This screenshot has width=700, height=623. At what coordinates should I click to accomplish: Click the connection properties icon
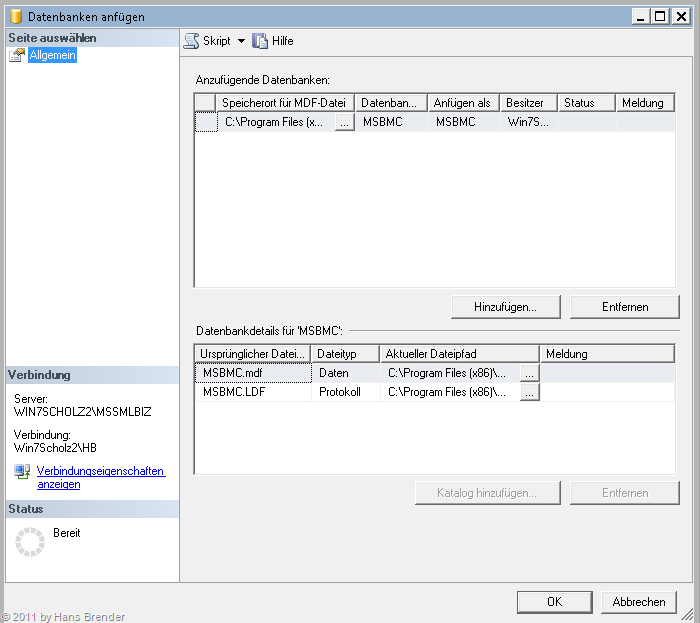point(22,472)
